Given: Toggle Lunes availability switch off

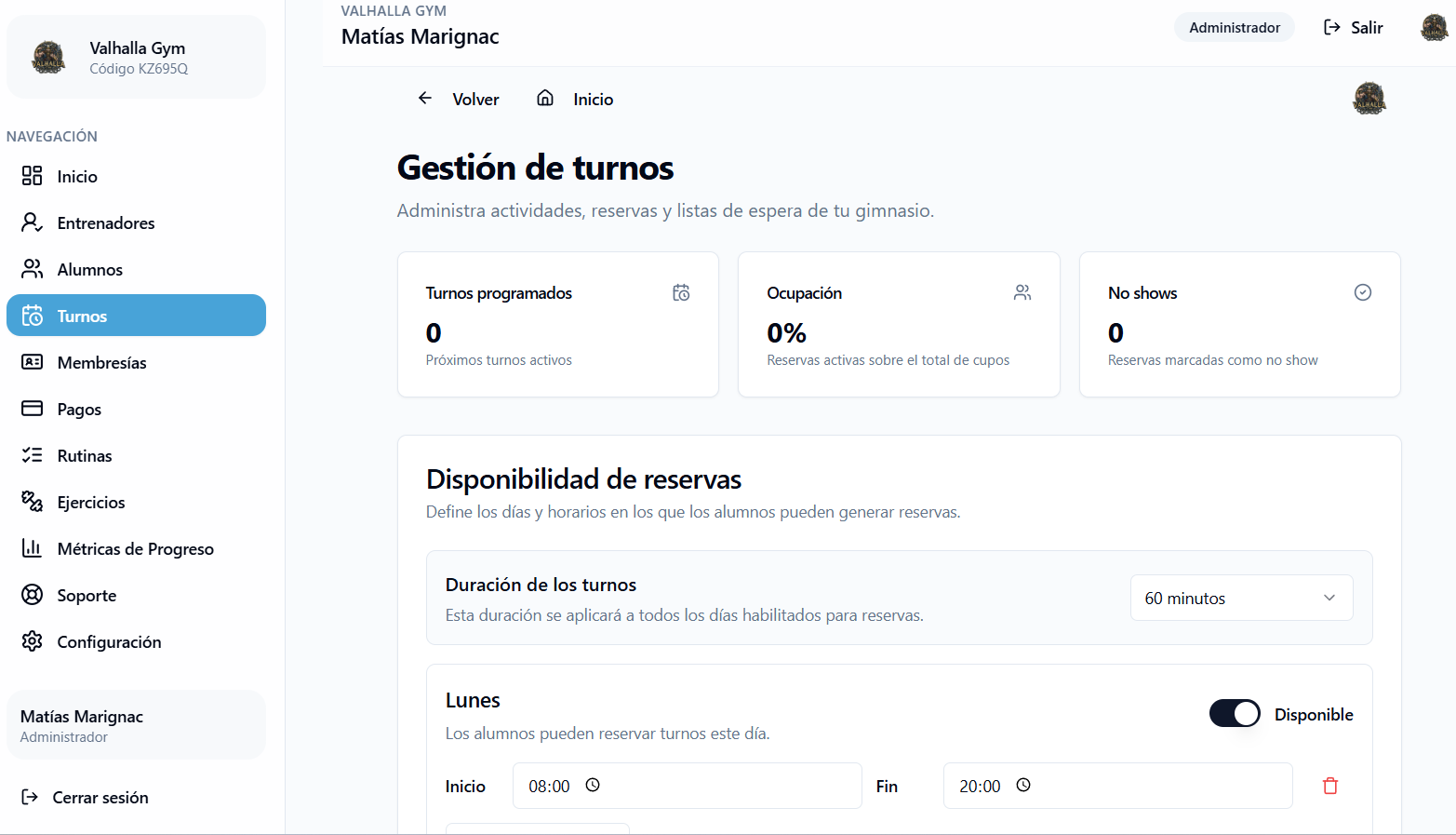Looking at the screenshot, I should click(x=1234, y=714).
